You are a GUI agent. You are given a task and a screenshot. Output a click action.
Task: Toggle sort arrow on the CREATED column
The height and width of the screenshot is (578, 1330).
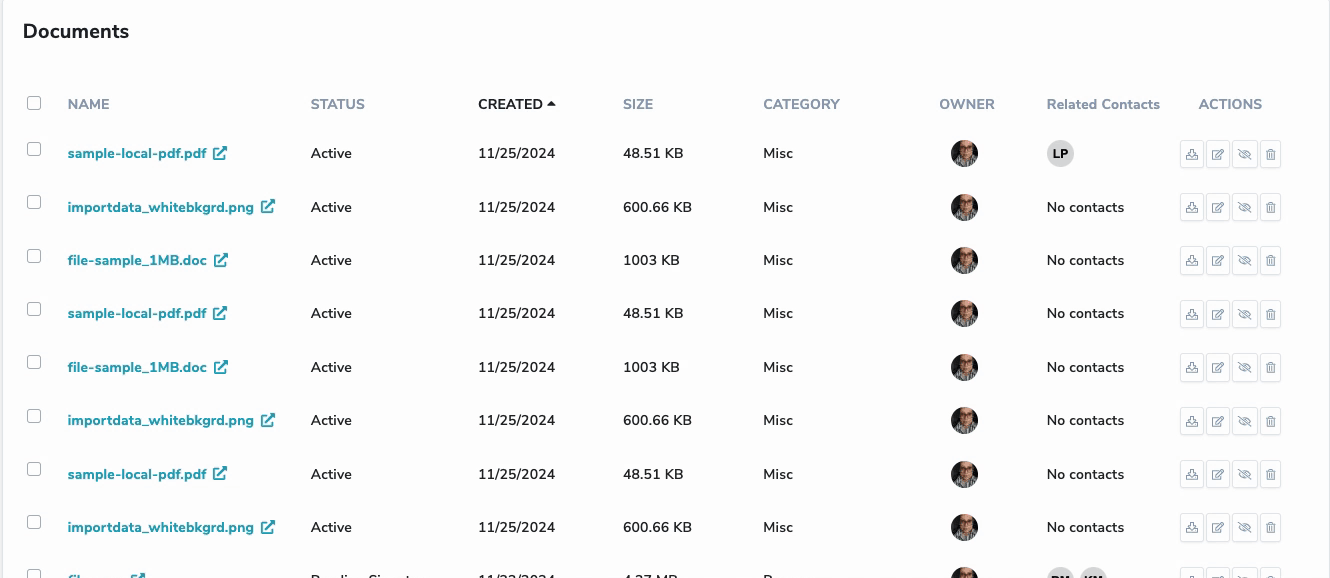coord(551,104)
